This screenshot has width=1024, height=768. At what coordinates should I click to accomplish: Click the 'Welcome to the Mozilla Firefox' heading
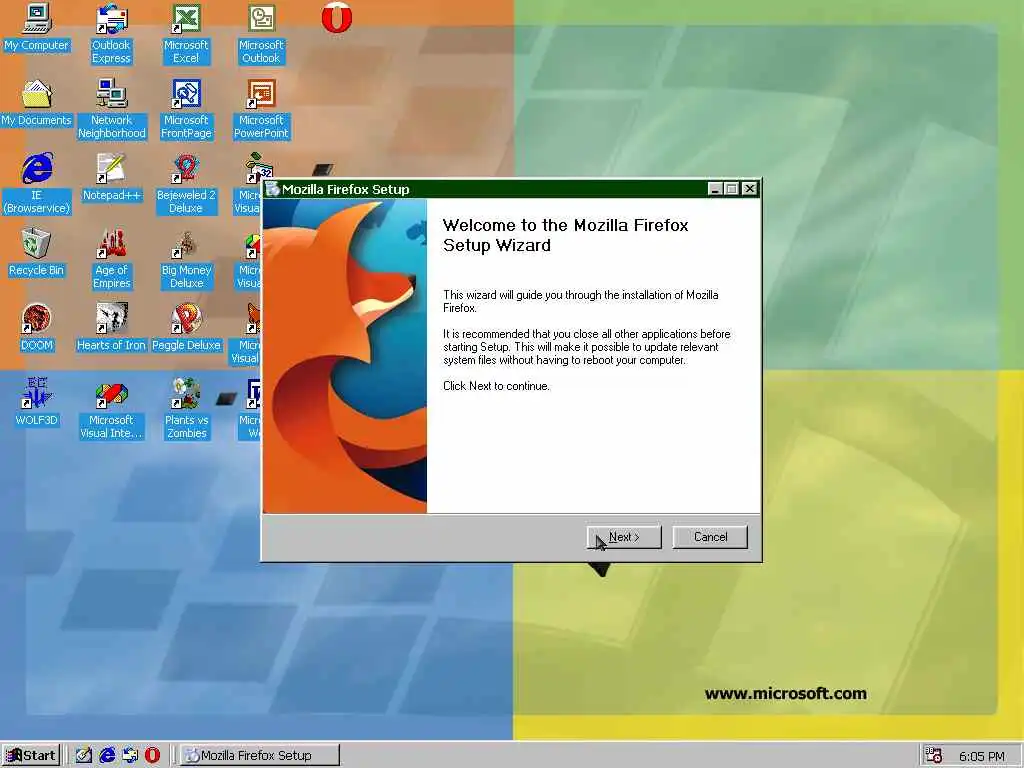pos(566,235)
